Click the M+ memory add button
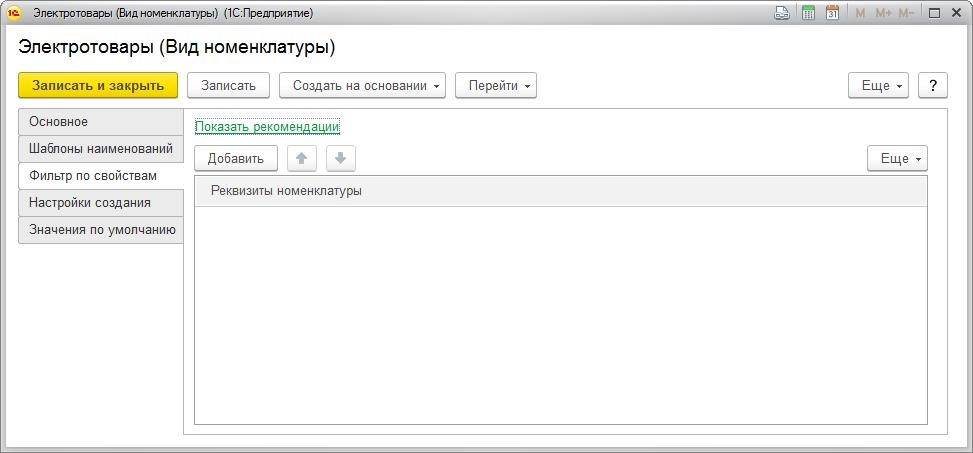 (884, 12)
